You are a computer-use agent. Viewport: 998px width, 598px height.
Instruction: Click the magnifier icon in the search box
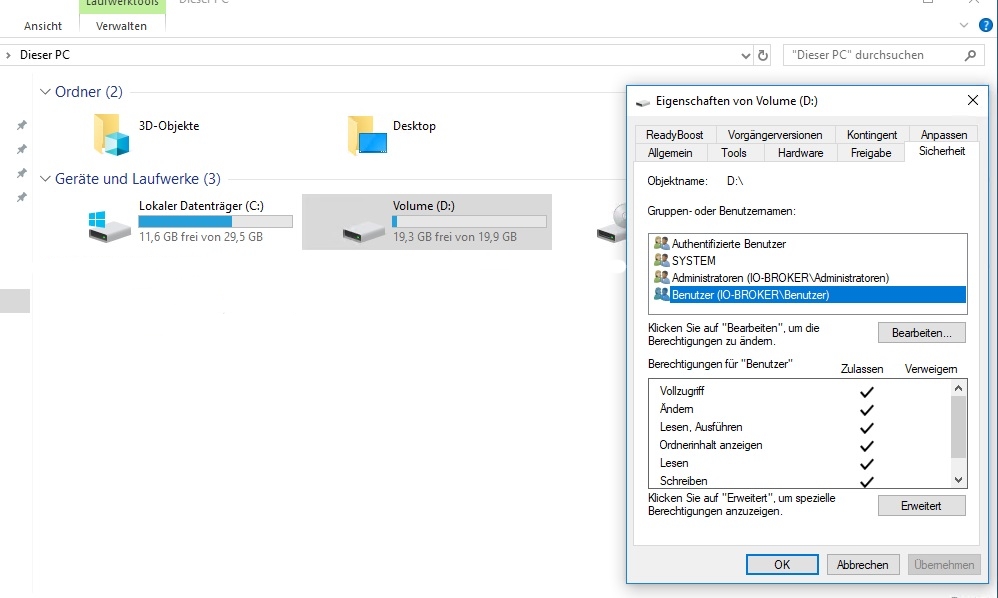[970, 55]
